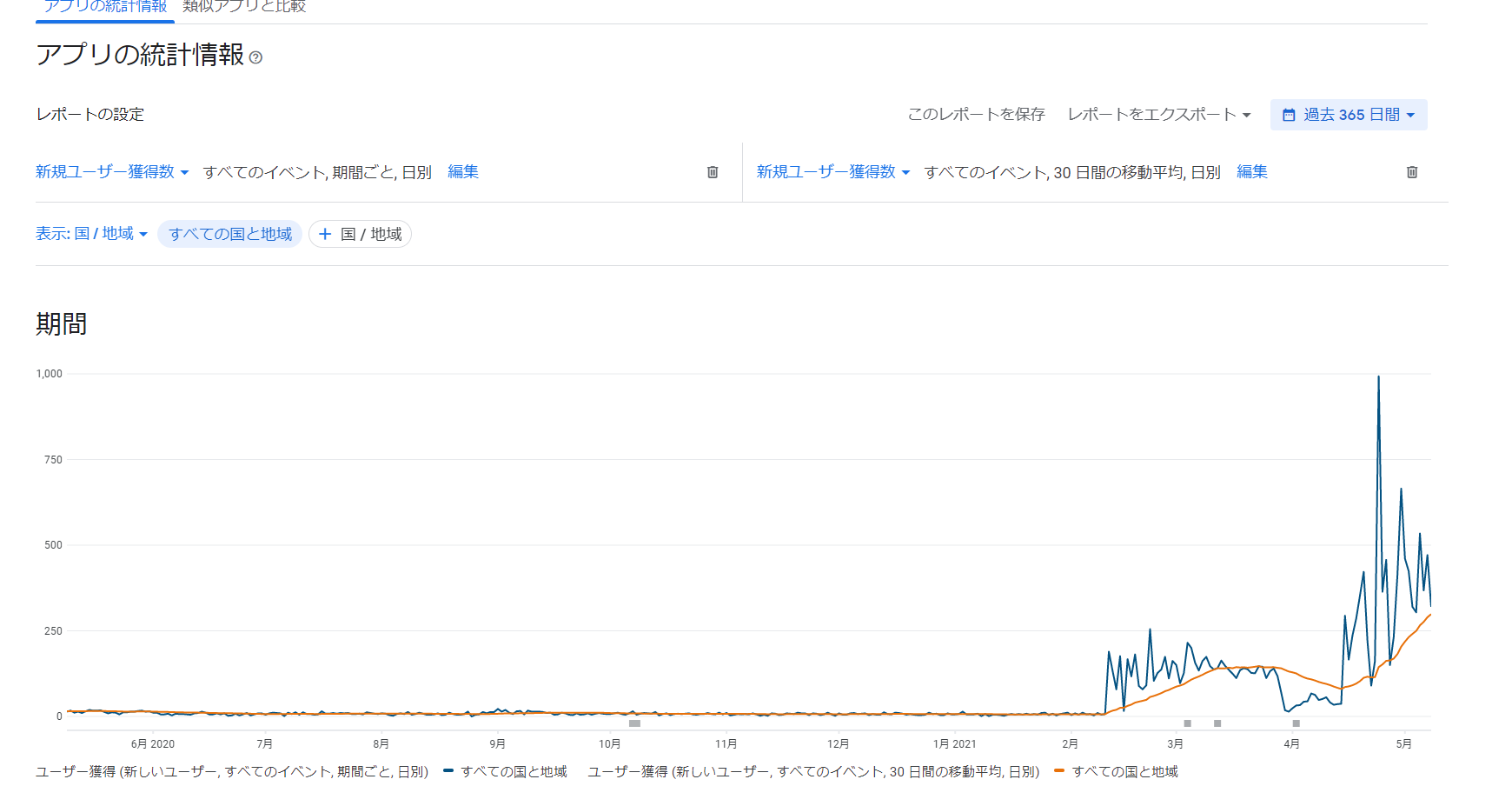Open the 過去 365 日間 date range dropdown
This screenshot has width=1512, height=806.
[1349, 115]
